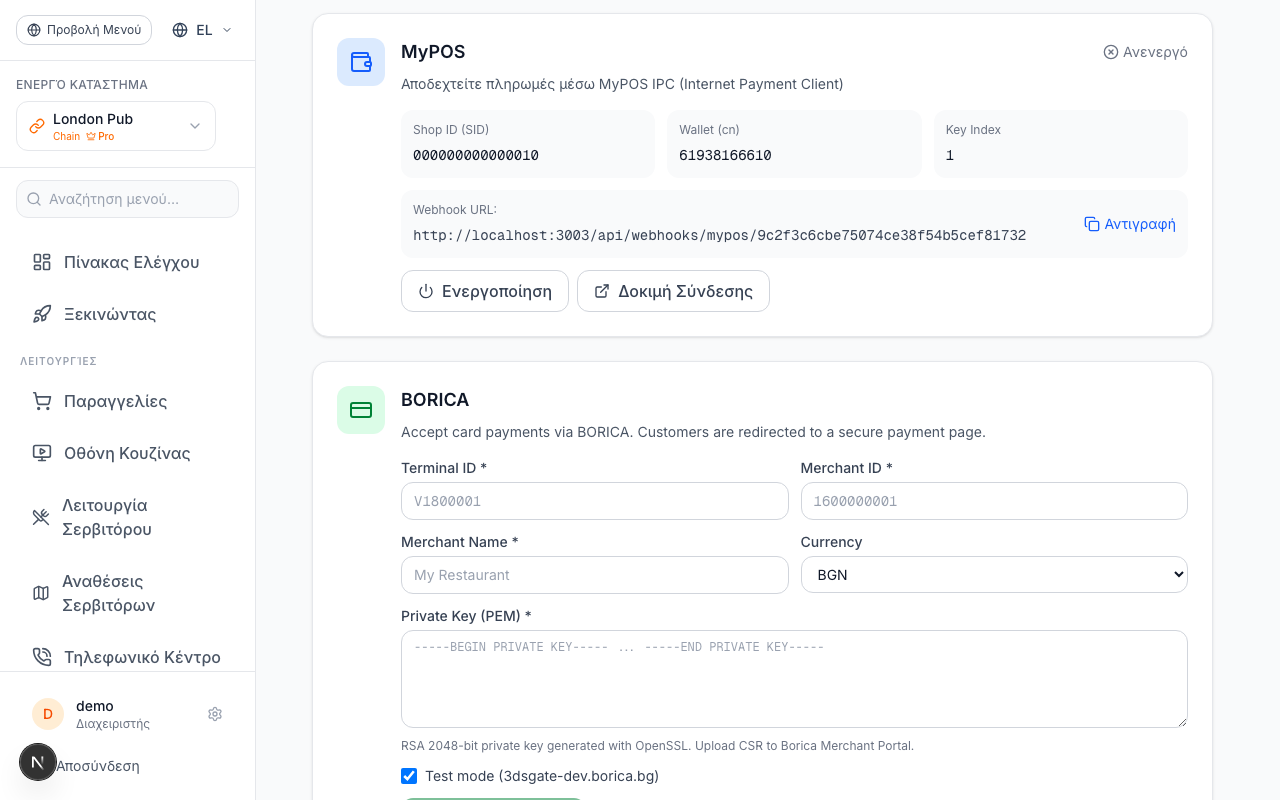Navigate to Αναθέσεις Σερβιτόρων
This screenshot has height=800, width=1280.
128,593
